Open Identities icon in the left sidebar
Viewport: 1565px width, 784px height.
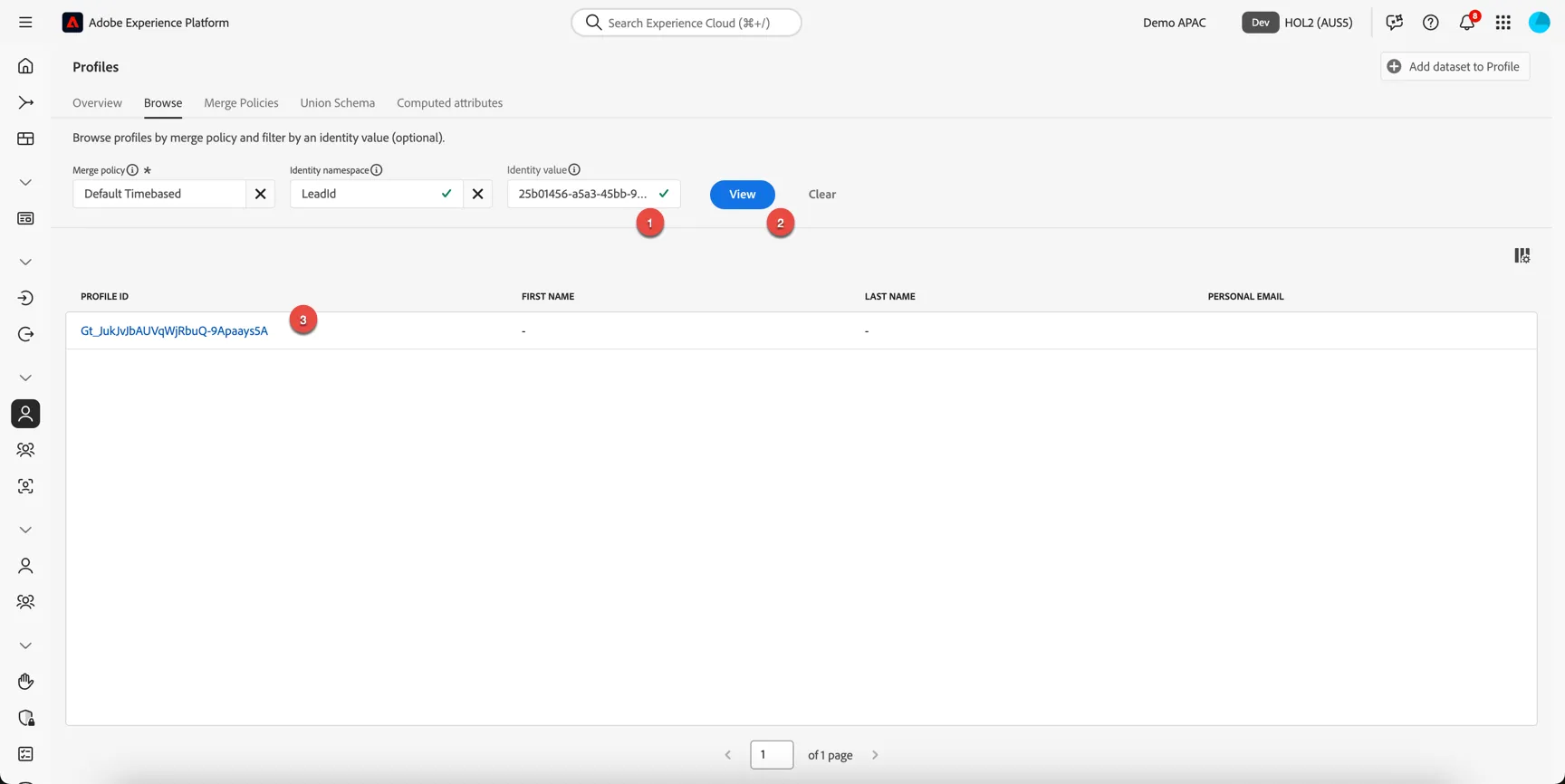pos(25,486)
